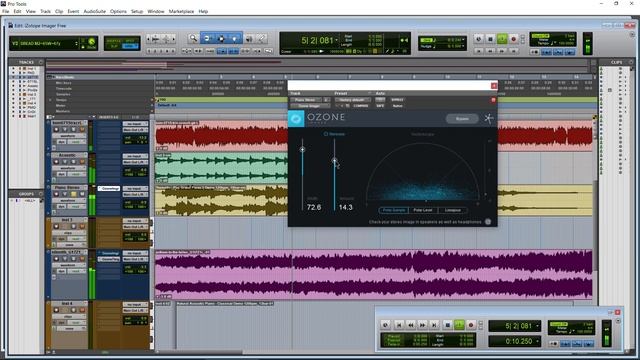Record-enable the Piano Stereo track
The width and height of the screenshot is (640, 360).
[56, 194]
